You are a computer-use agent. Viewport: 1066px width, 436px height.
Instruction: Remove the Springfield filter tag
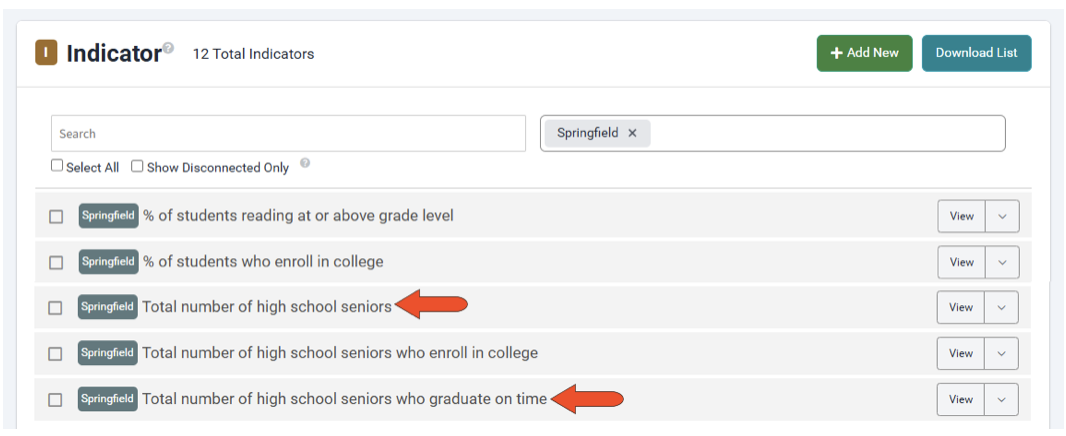[x=632, y=133]
